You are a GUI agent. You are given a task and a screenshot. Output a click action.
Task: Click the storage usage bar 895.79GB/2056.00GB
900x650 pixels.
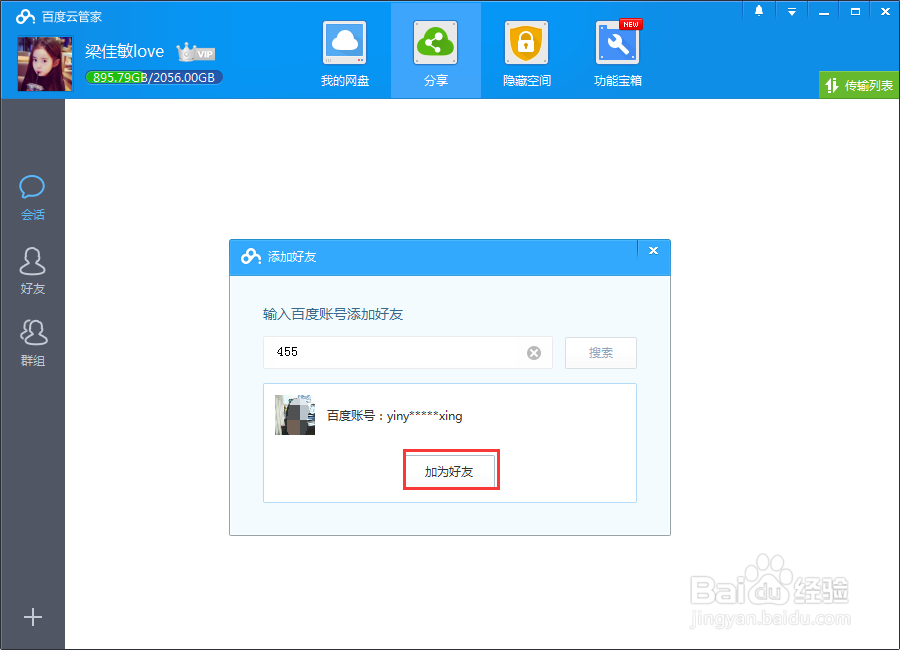point(154,78)
